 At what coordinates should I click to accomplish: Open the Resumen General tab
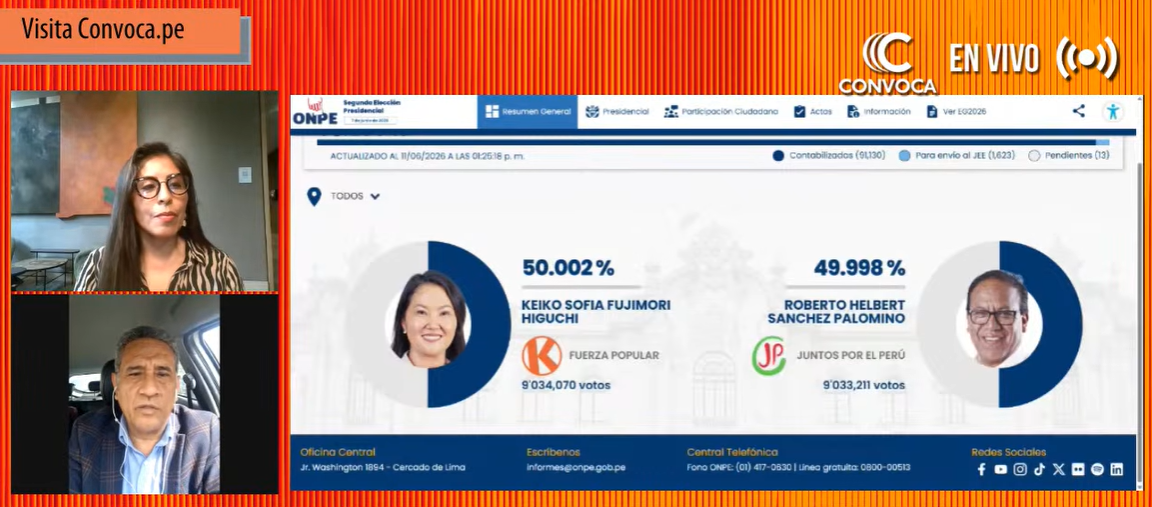pos(528,112)
